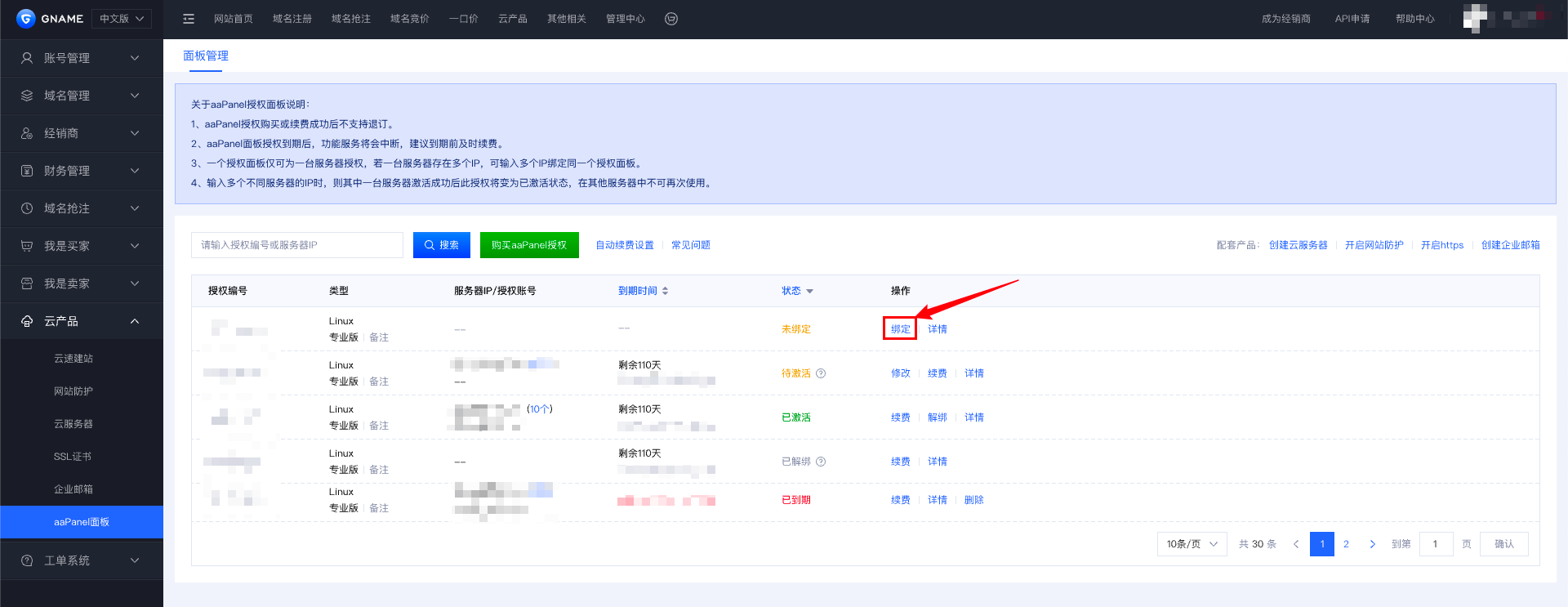Open 自动续费设置 link
This screenshot has height=607, width=1568.
pyautogui.click(x=625, y=245)
